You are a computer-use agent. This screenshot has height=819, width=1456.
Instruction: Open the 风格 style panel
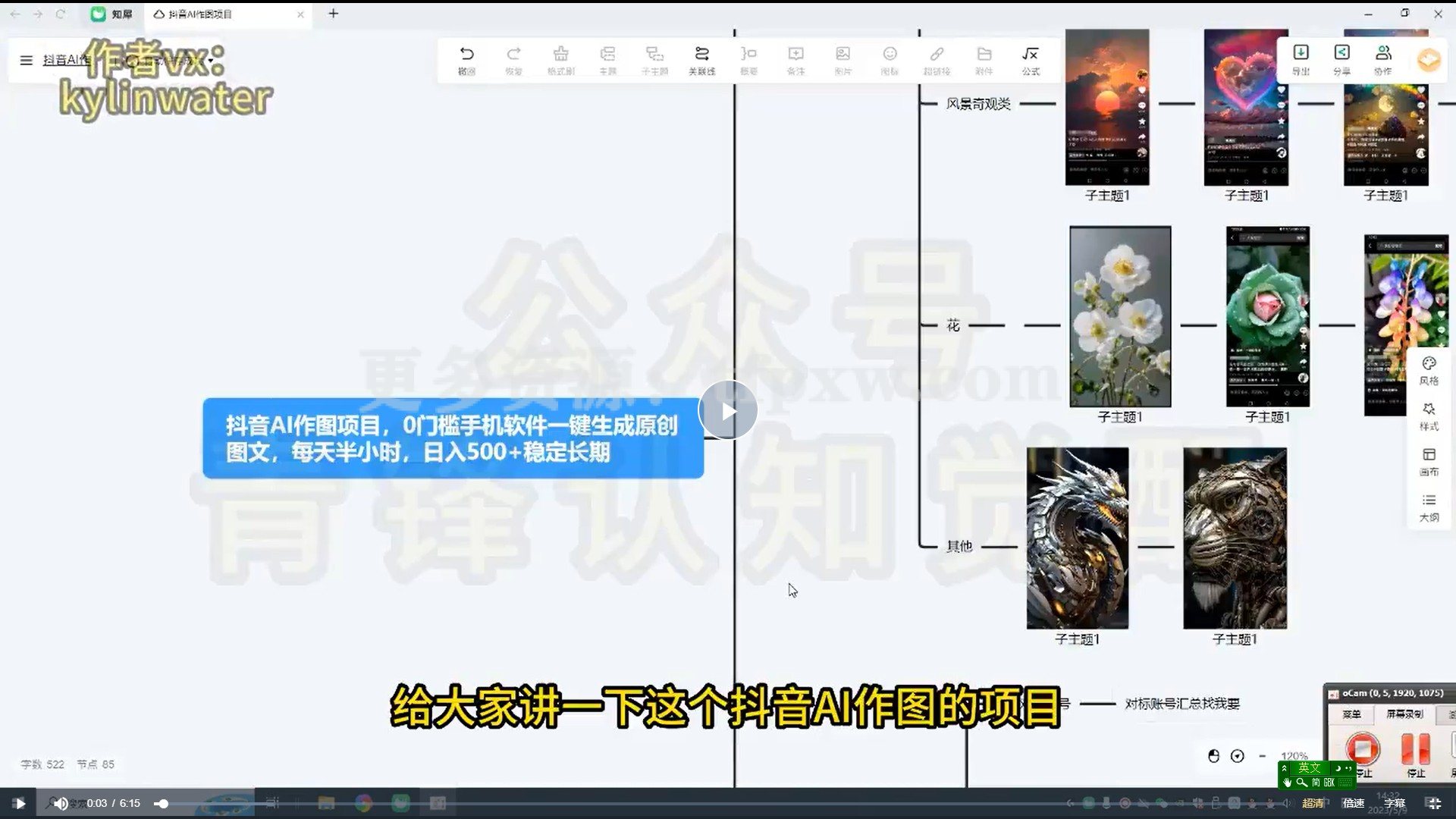click(1429, 370)
